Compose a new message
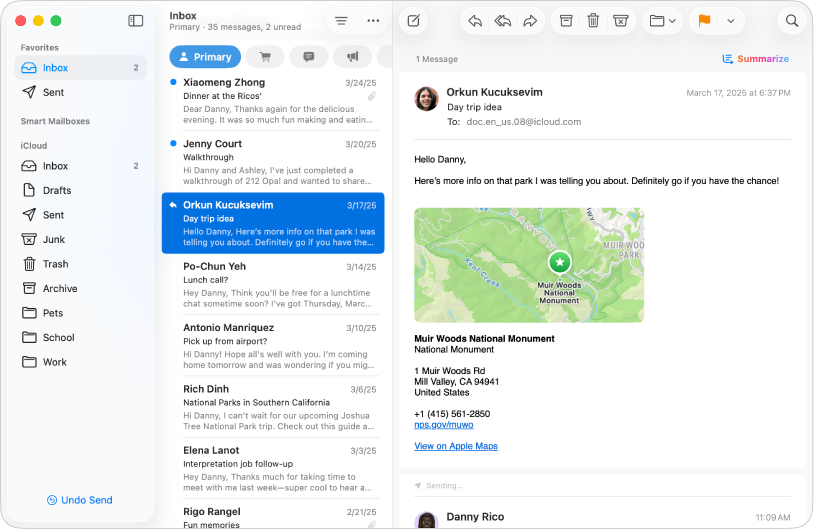814x532 pixels. (x=414, y=20)
